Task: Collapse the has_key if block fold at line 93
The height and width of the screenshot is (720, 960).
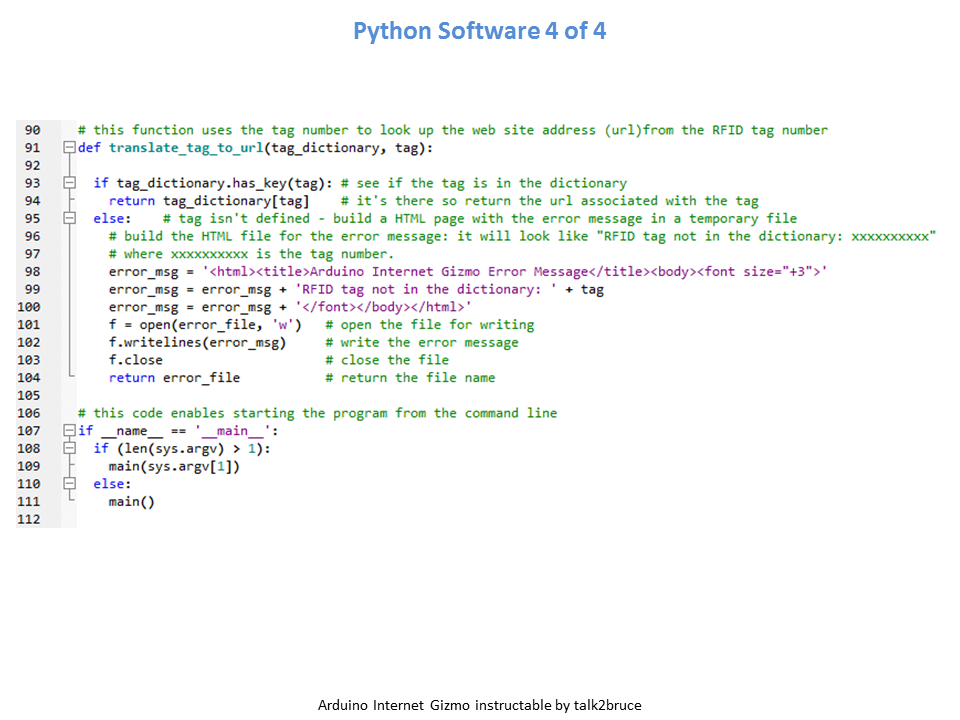Action: click(70, 182)
